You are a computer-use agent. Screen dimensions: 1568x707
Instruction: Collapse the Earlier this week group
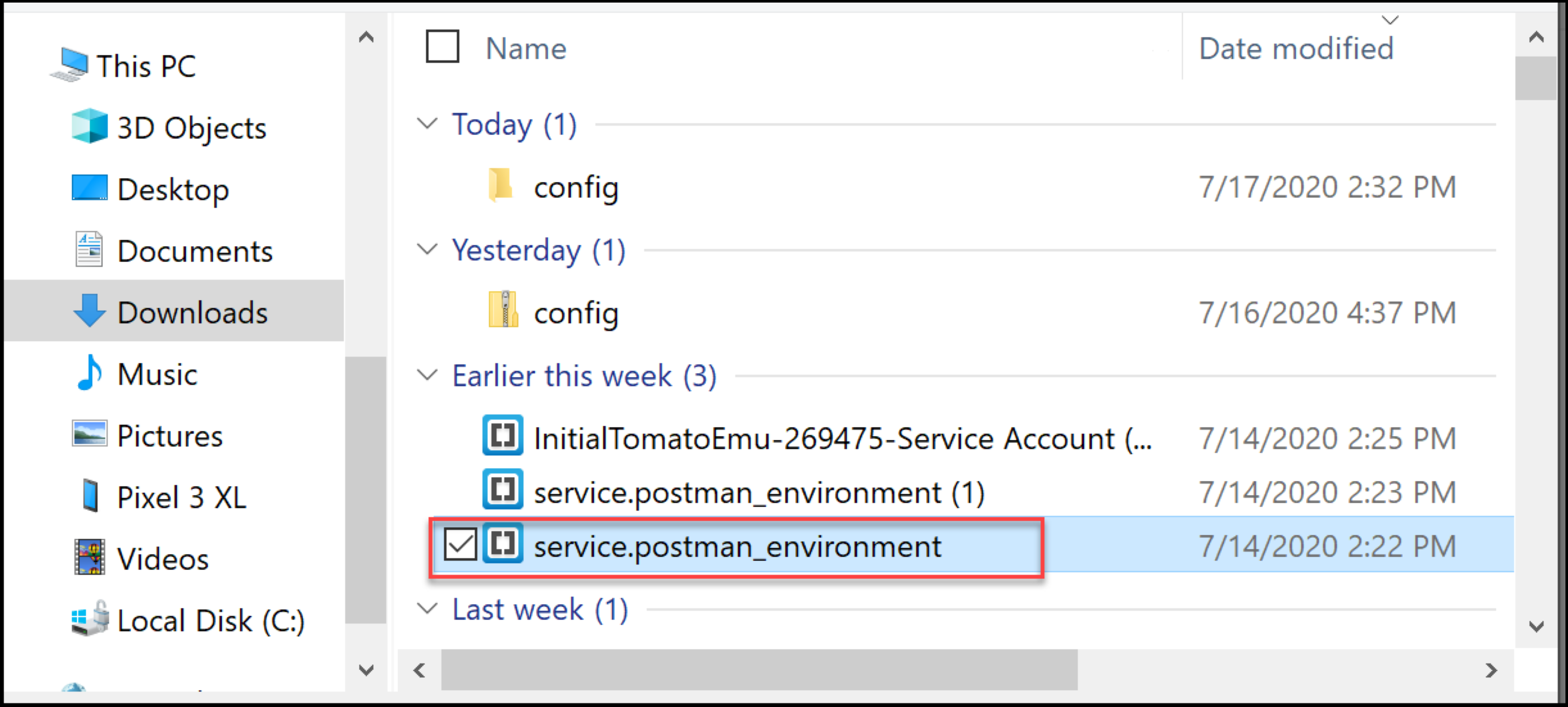[x=427, y=375]
